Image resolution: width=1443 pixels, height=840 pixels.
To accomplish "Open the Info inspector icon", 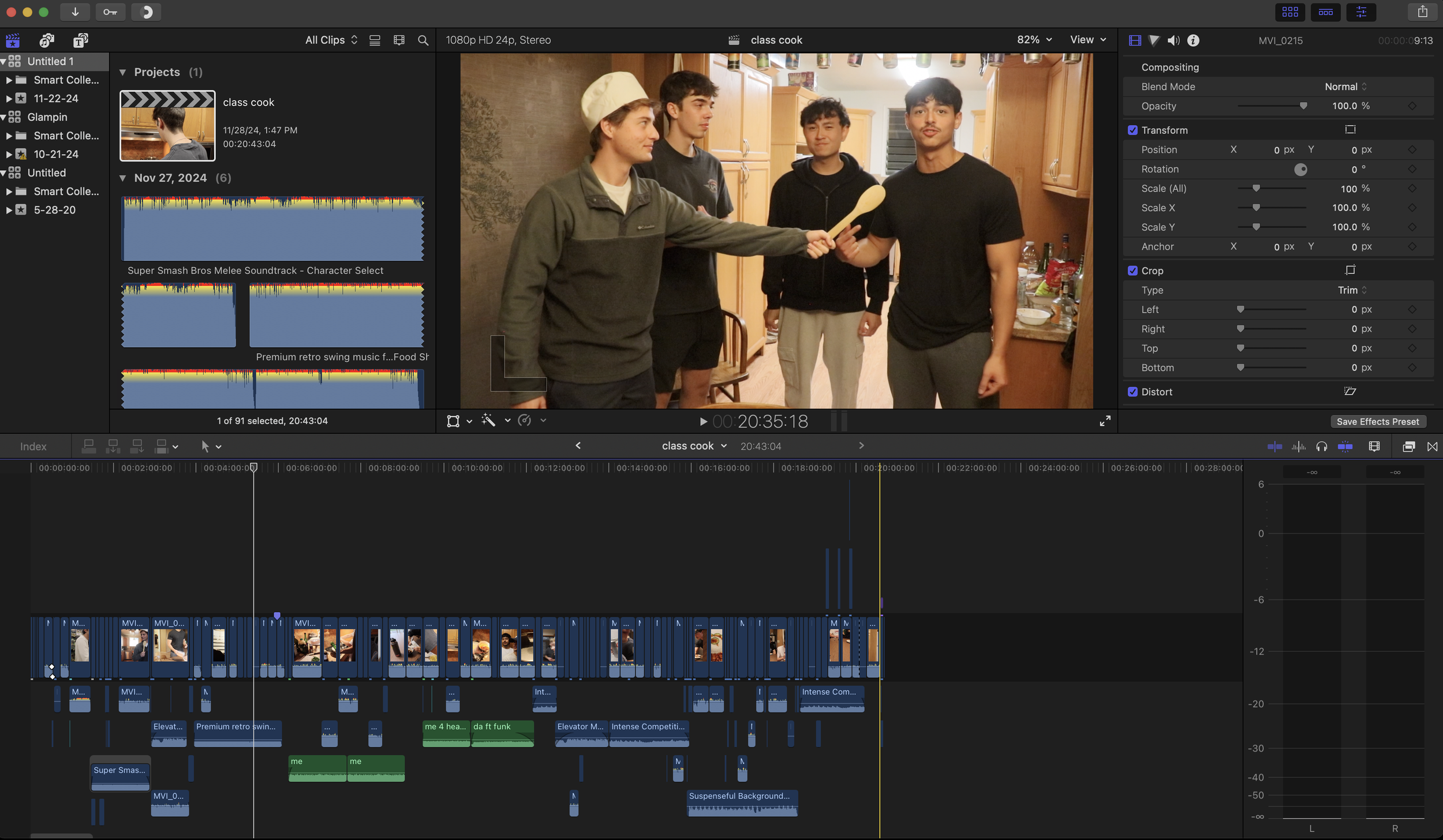I will coord(1193,40).
